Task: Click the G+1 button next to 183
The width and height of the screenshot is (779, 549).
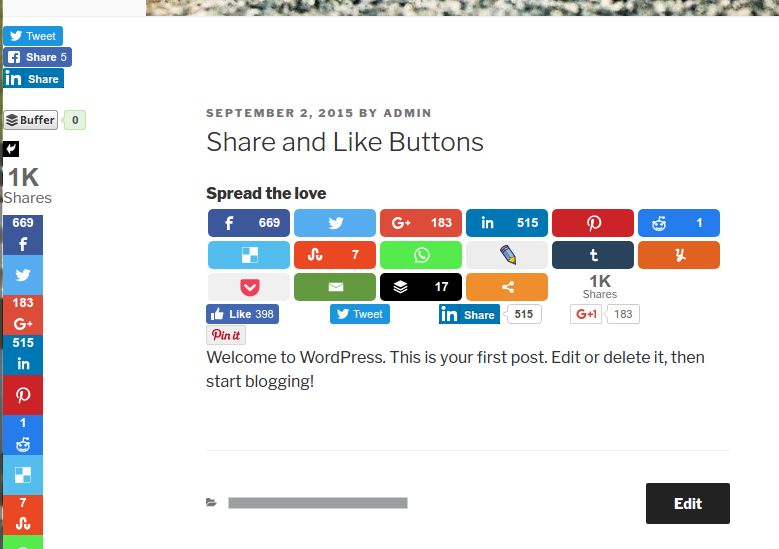Action: 586,314
